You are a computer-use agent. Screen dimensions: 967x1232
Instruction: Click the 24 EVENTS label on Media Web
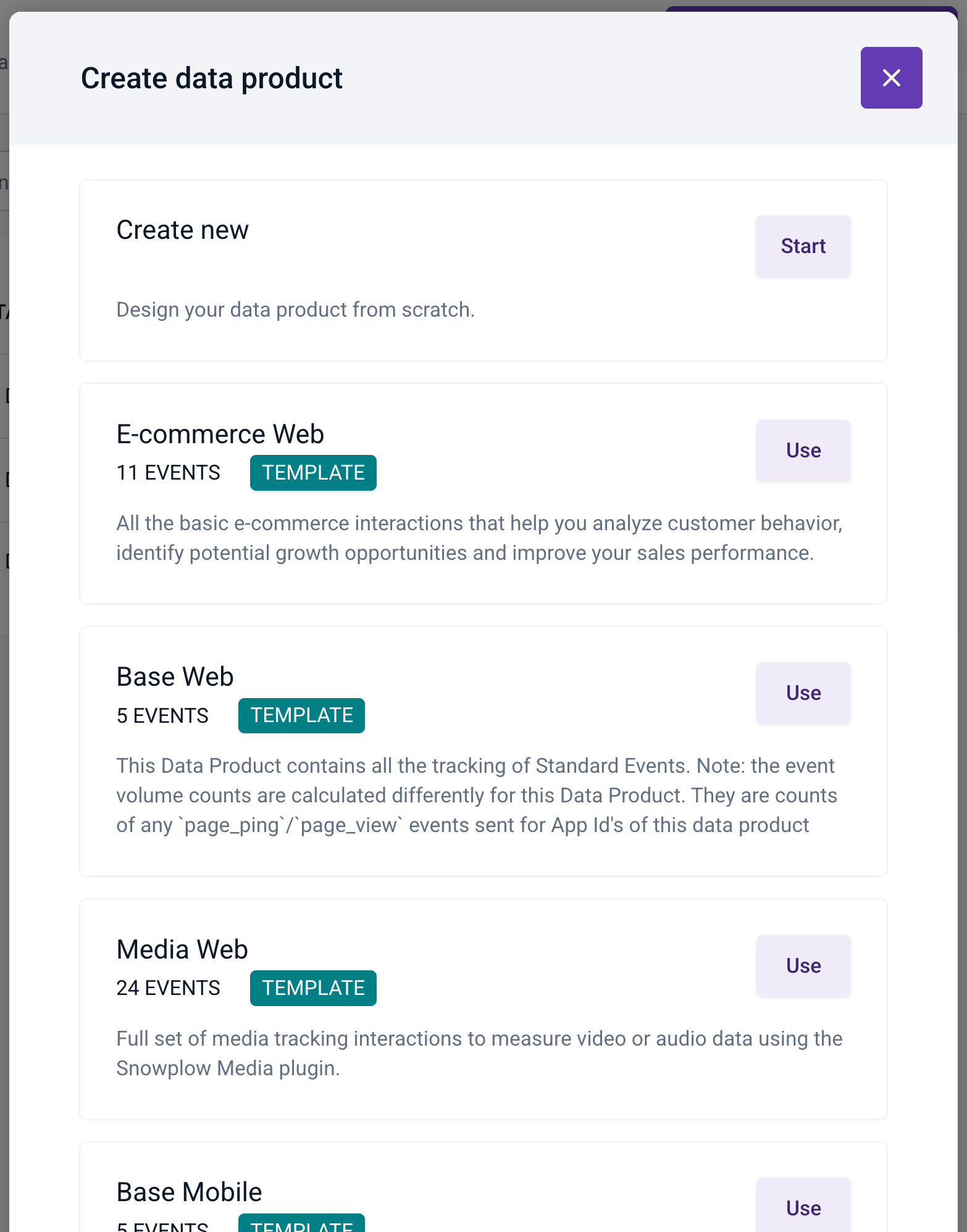pos(168,988)
